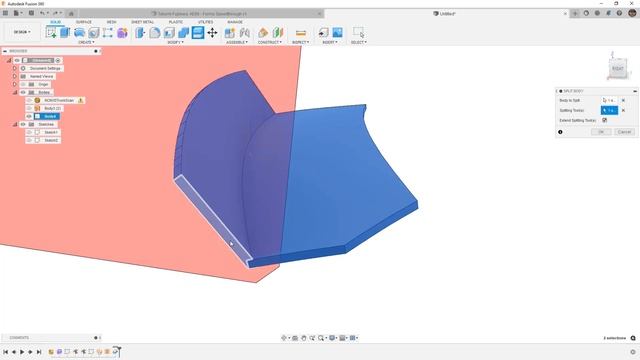
Task: Toggle the Extend Splitting Tool(s) checkbox
Action: click(x=604, y=120)
